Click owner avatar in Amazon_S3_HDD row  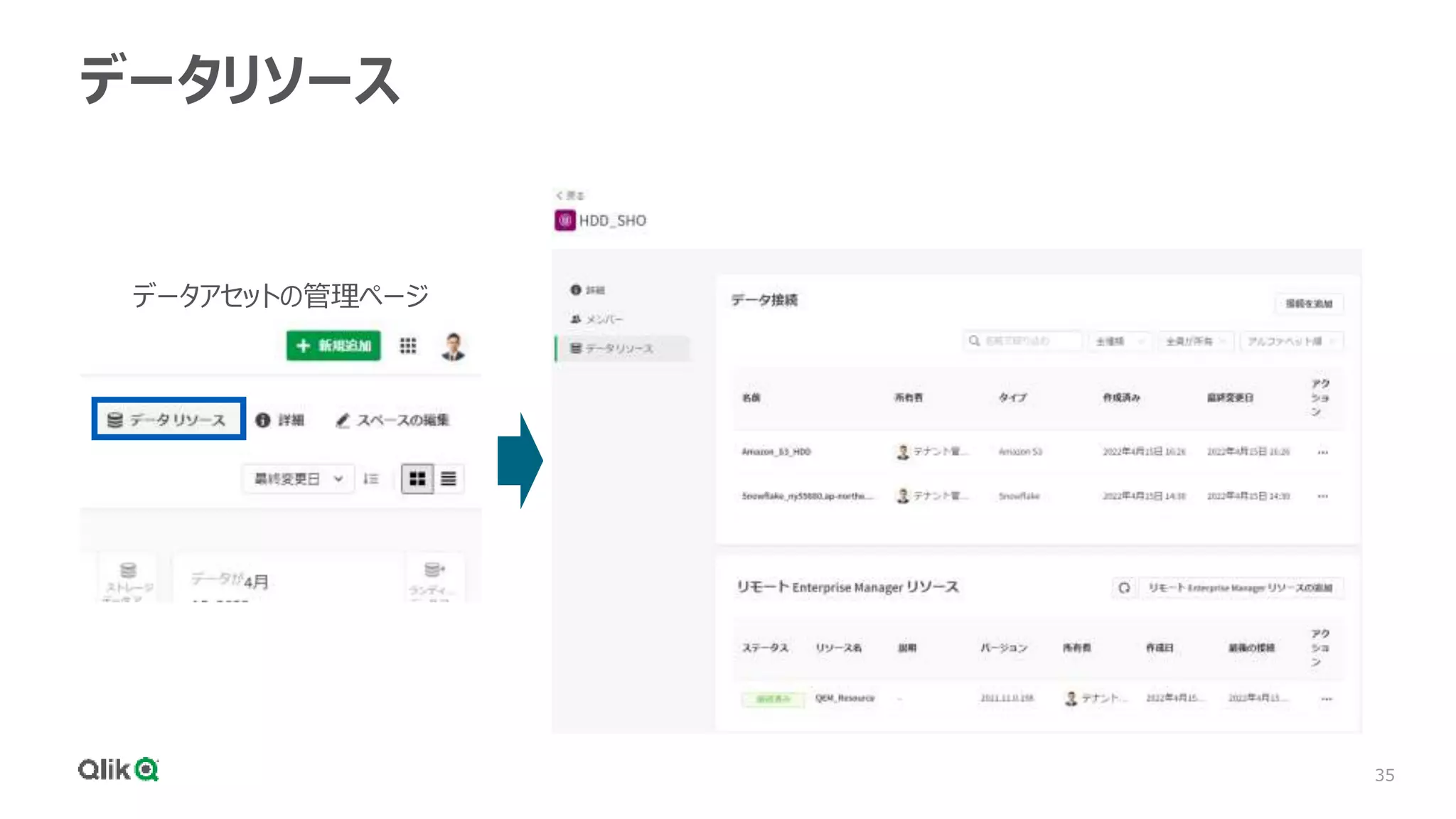[902, 451]
